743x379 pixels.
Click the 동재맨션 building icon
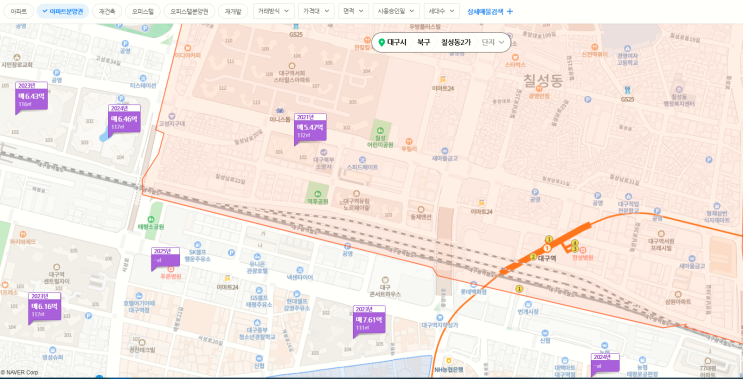pyautogui.click(x=421, y=209)
